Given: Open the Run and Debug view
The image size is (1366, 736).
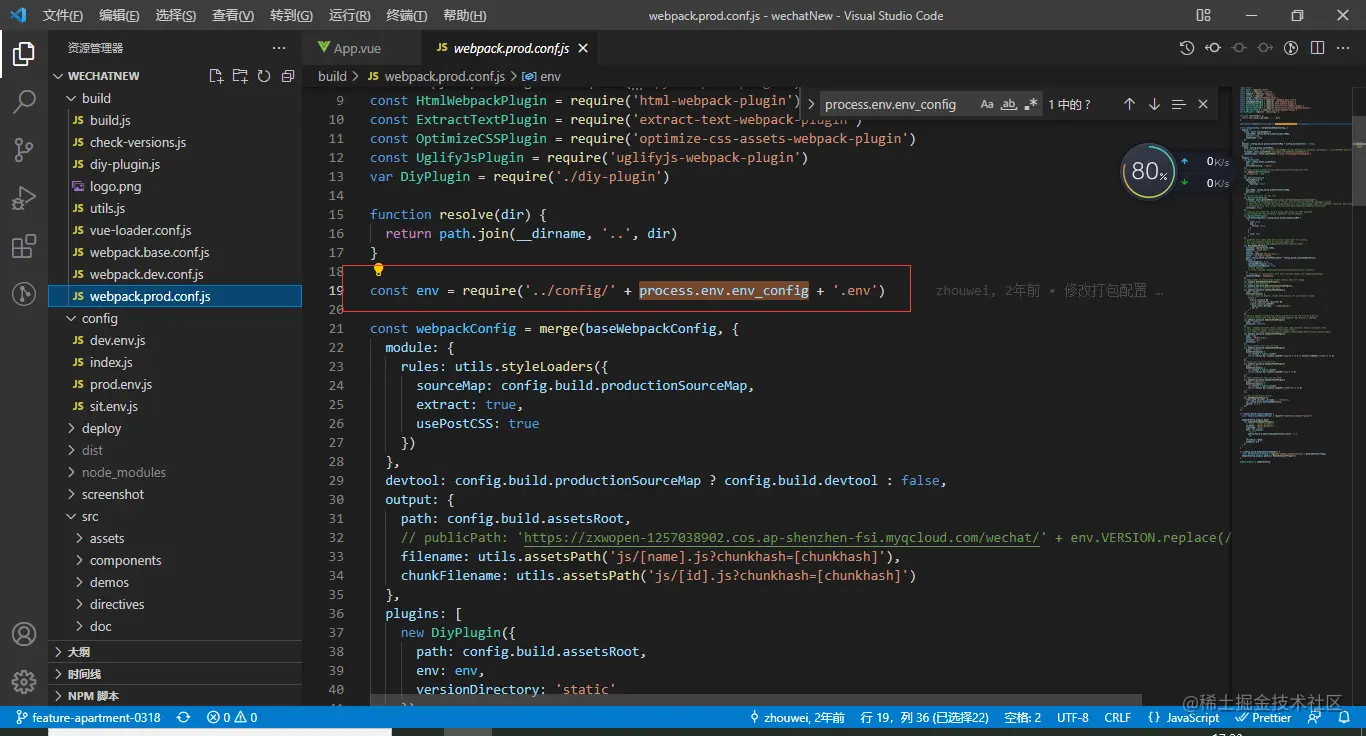Looking at the screenshot, I should pos(24,198).
